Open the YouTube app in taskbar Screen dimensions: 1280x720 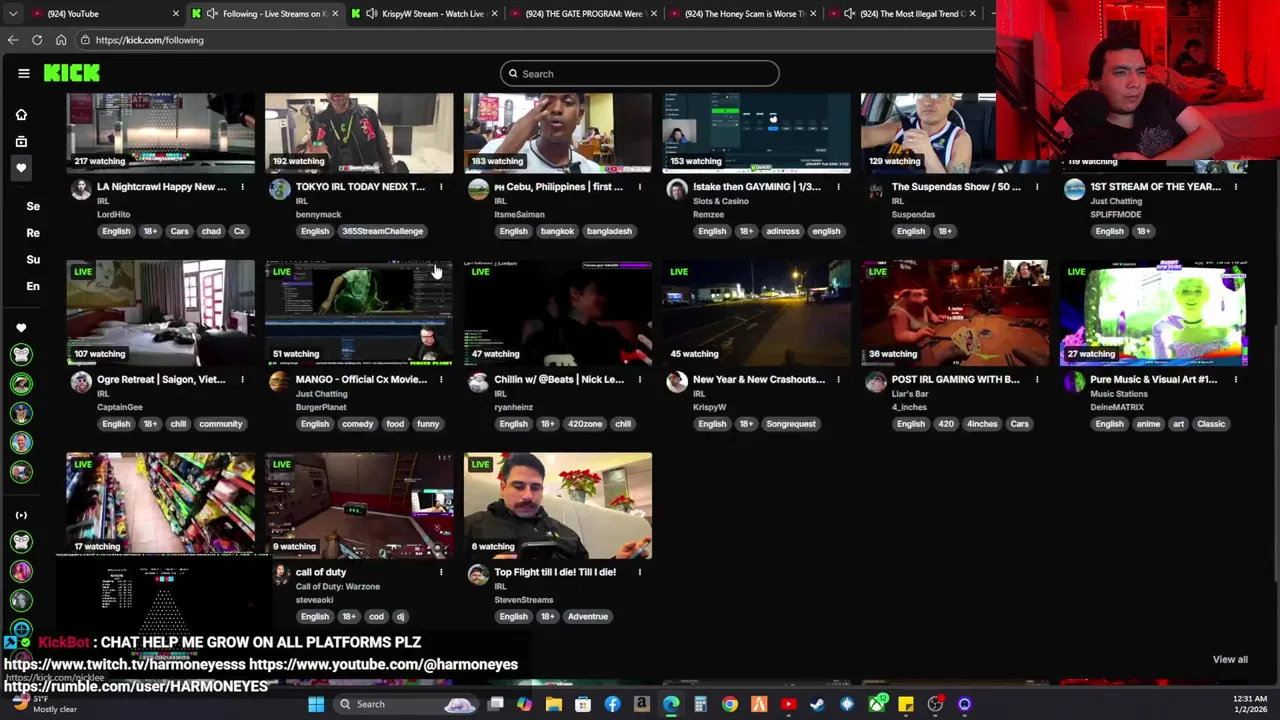tap(789, 704)
